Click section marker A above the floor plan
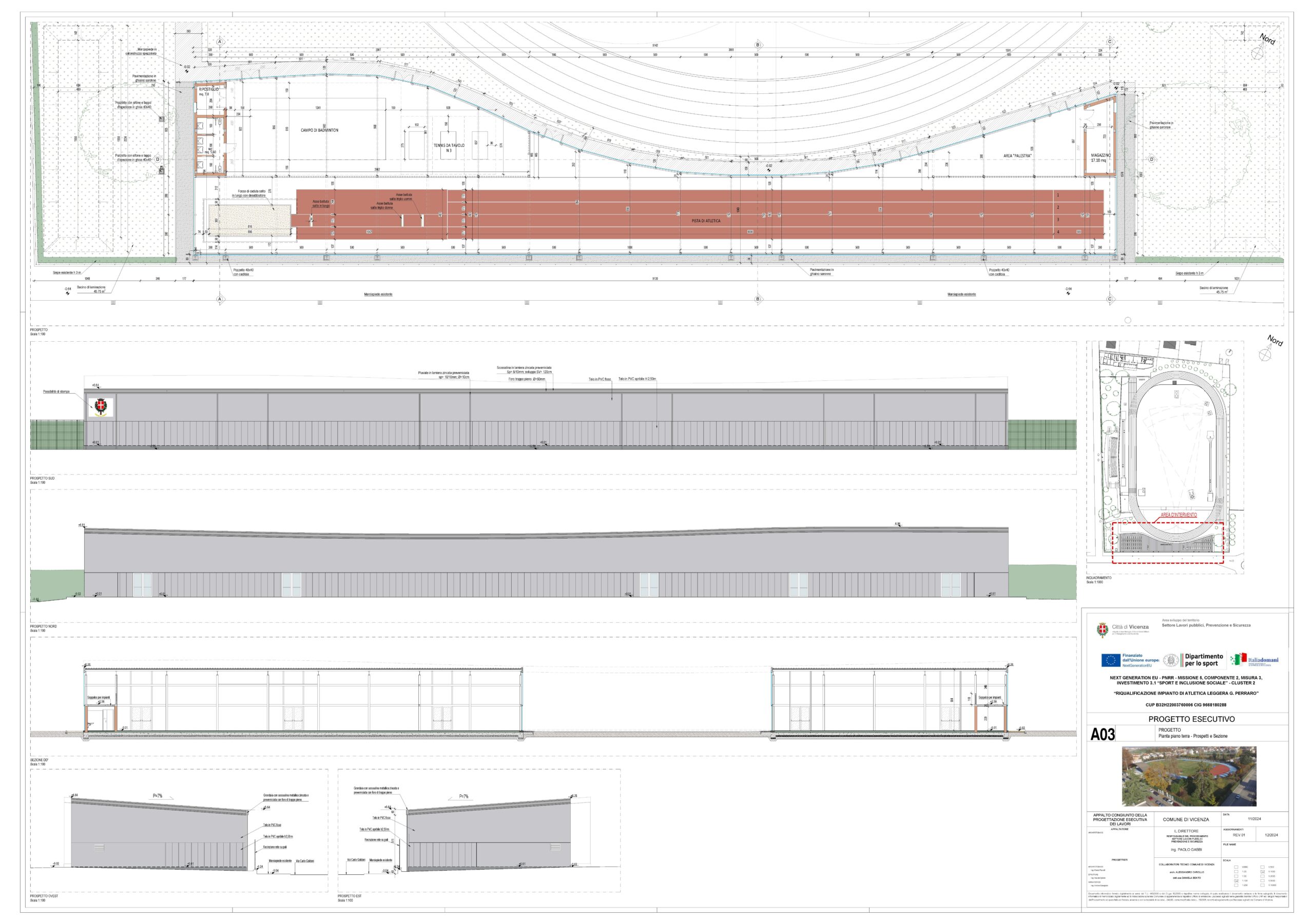This screenshot has width=1314, height=924. tap(219, 42)
